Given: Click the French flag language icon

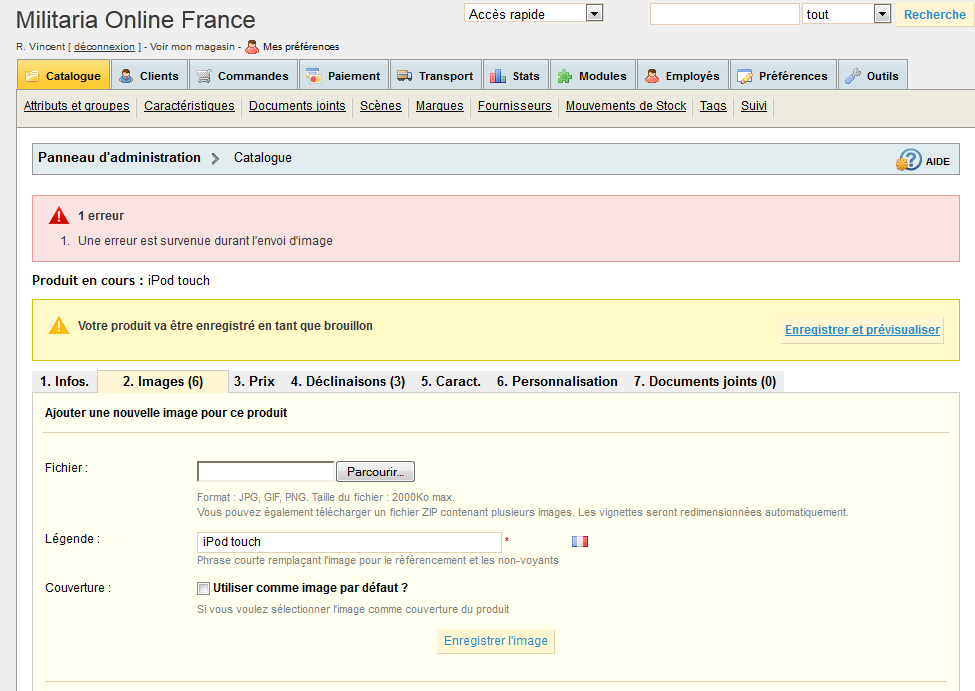Looking at the screenshot, I should pos(580,542).
